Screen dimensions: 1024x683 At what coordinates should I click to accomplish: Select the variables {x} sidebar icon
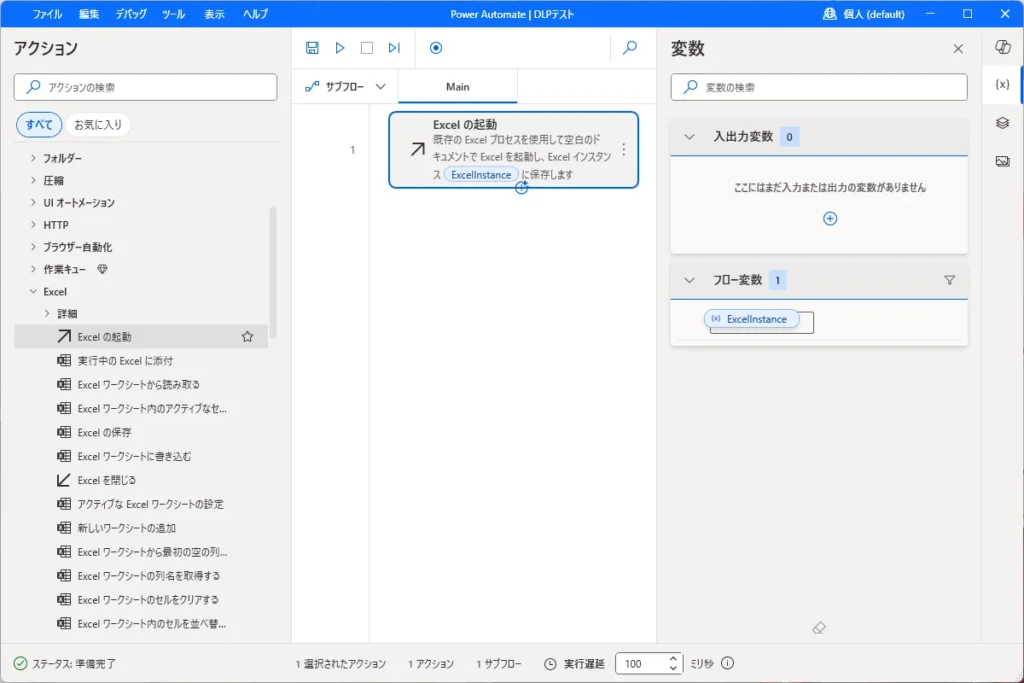(x=1002, y=84)
